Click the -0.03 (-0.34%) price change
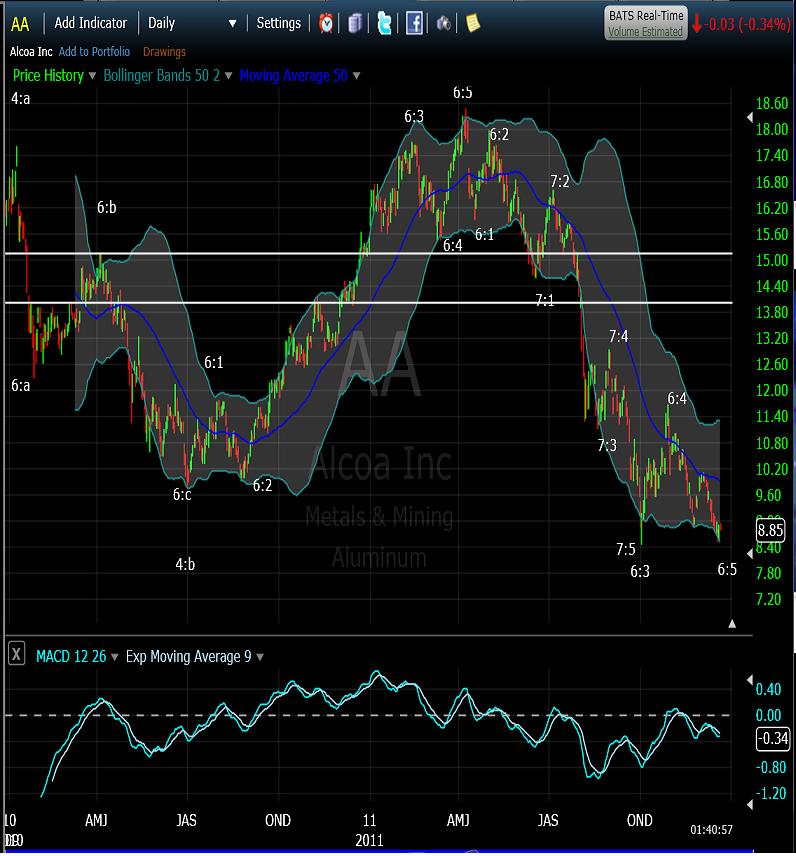This screenshot has width=796, height=856. 747,24
